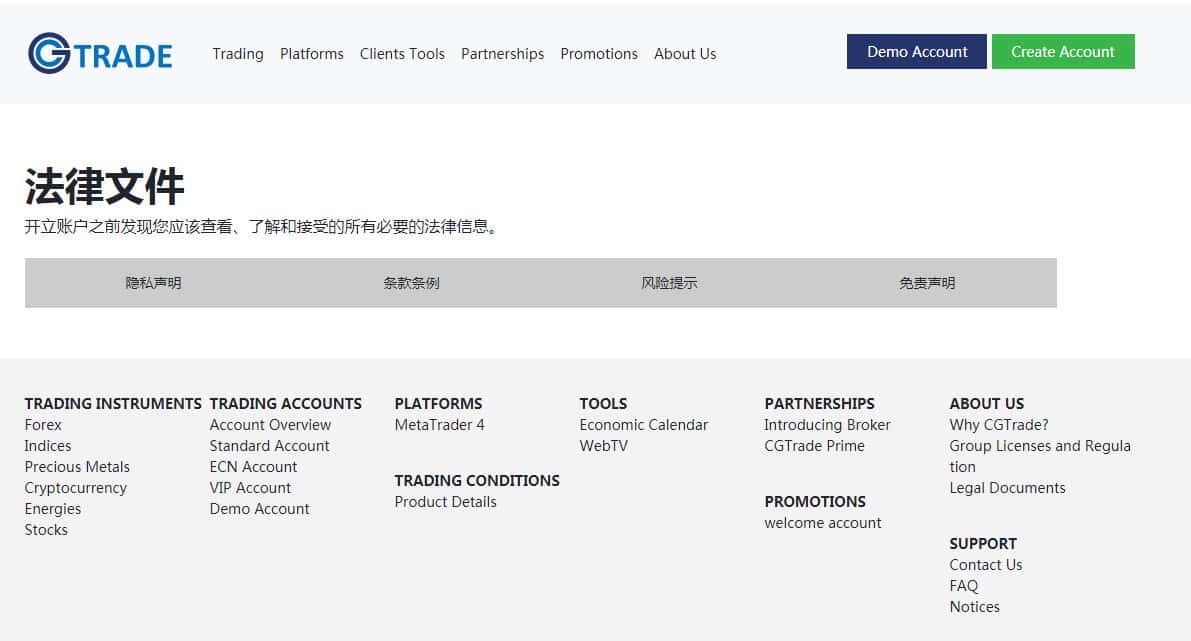The width and height of the screenshot is (1191, 641).
Task: Open the 风险提示 tab
Action: tap(669, 283)
